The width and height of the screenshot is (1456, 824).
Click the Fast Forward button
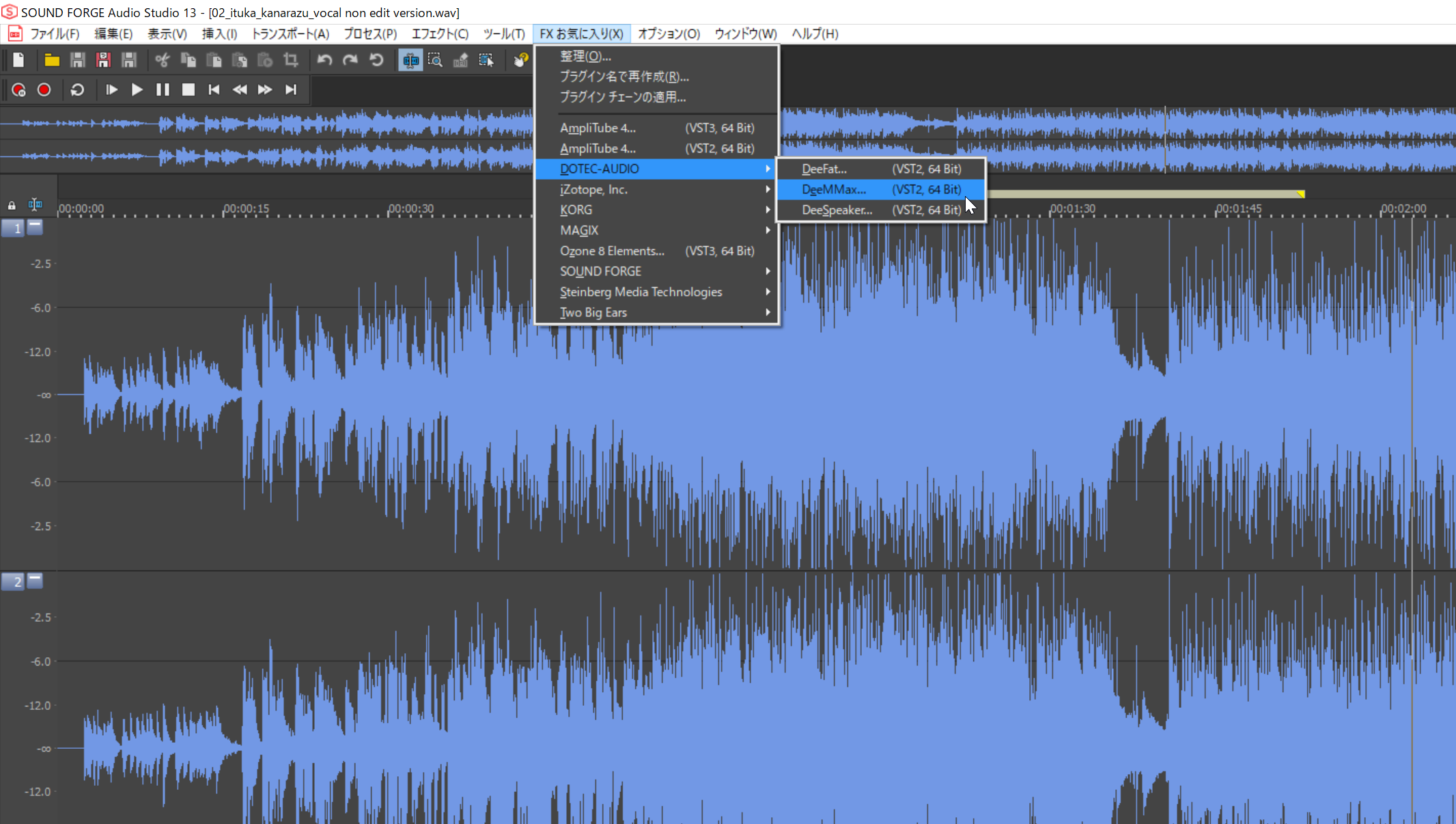pos(265,90)
